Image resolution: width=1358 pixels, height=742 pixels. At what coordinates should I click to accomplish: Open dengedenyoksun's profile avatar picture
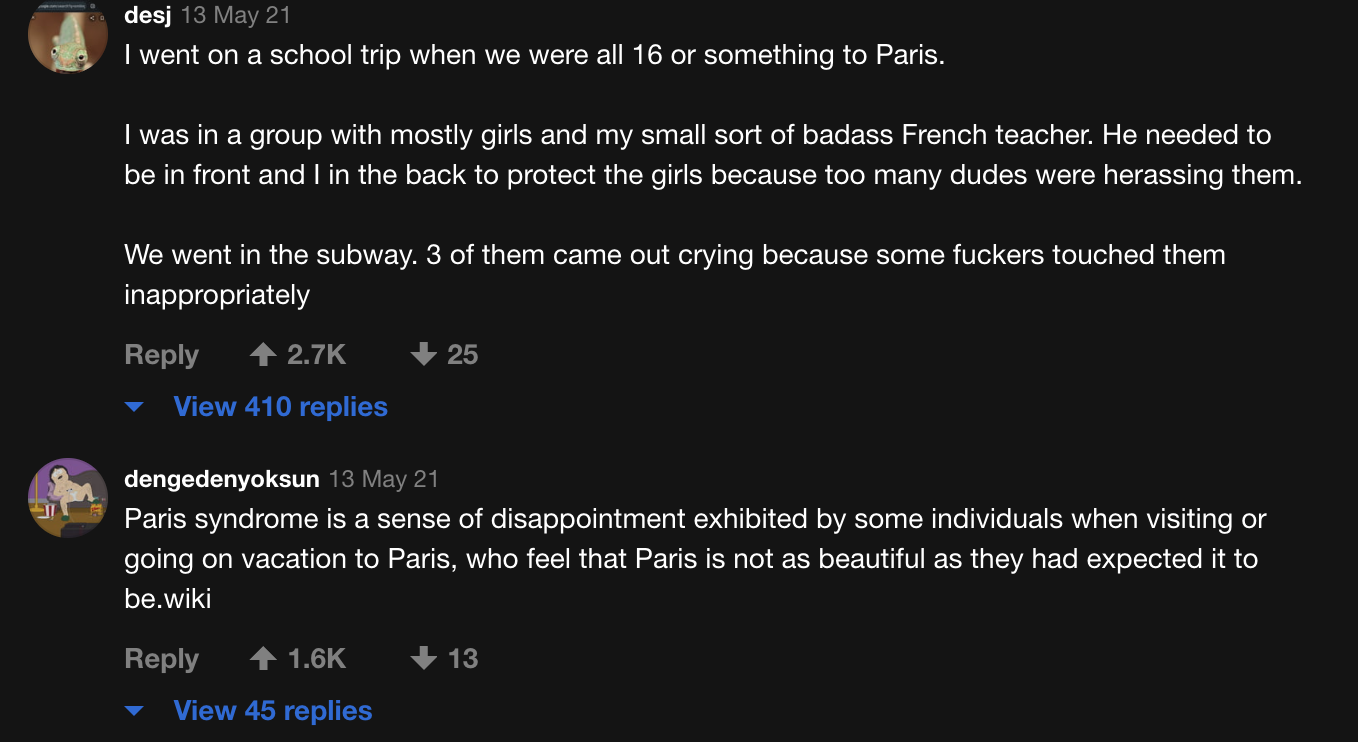click(x=68, y=498)
